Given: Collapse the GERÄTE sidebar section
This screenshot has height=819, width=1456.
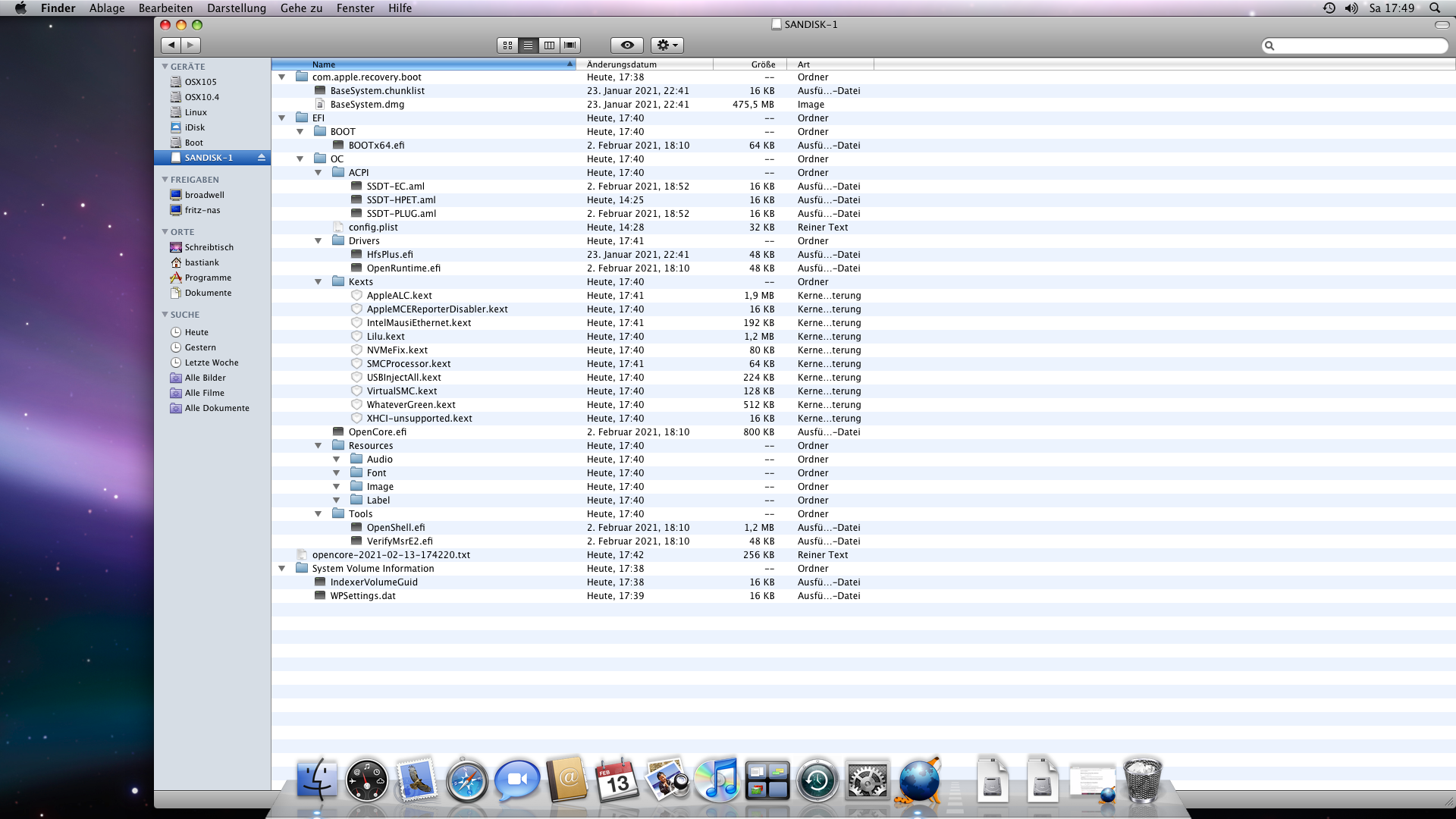Looking at the screenshot, I should (x=165, y=67).
